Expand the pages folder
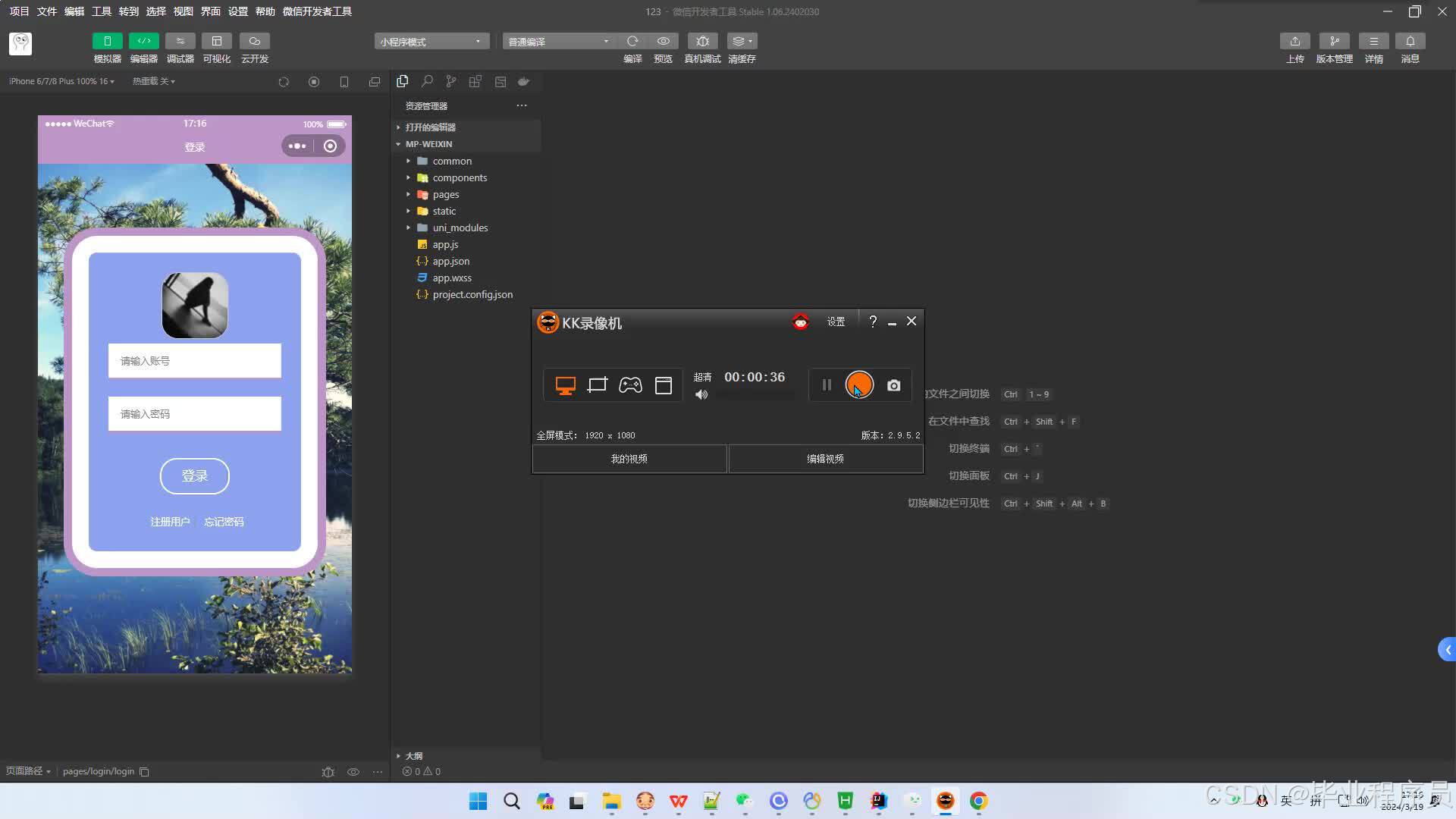The height and width of the screenshot is (819, 1456). coord(446,195)
